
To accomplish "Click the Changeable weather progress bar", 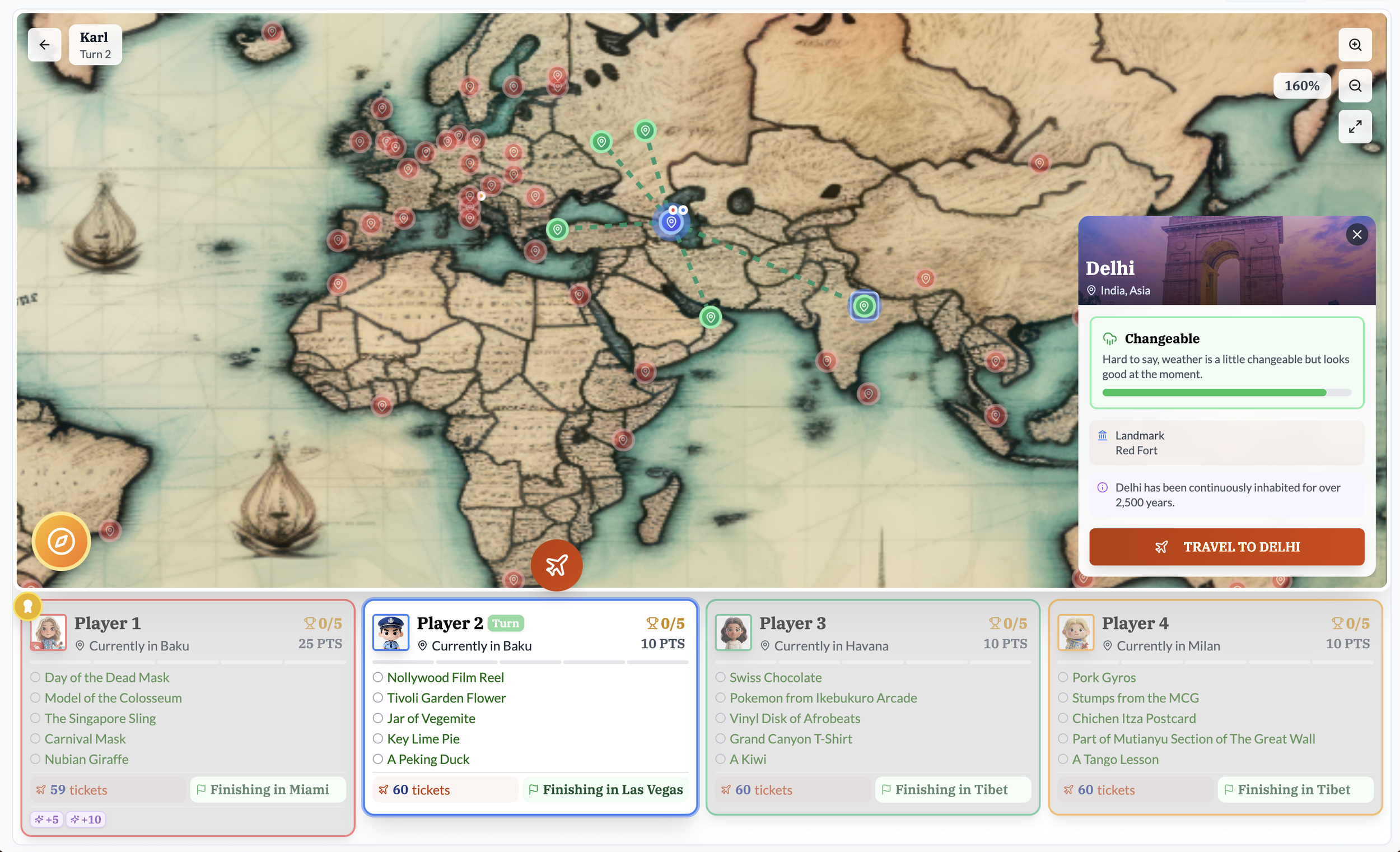I will point(1226,392).
